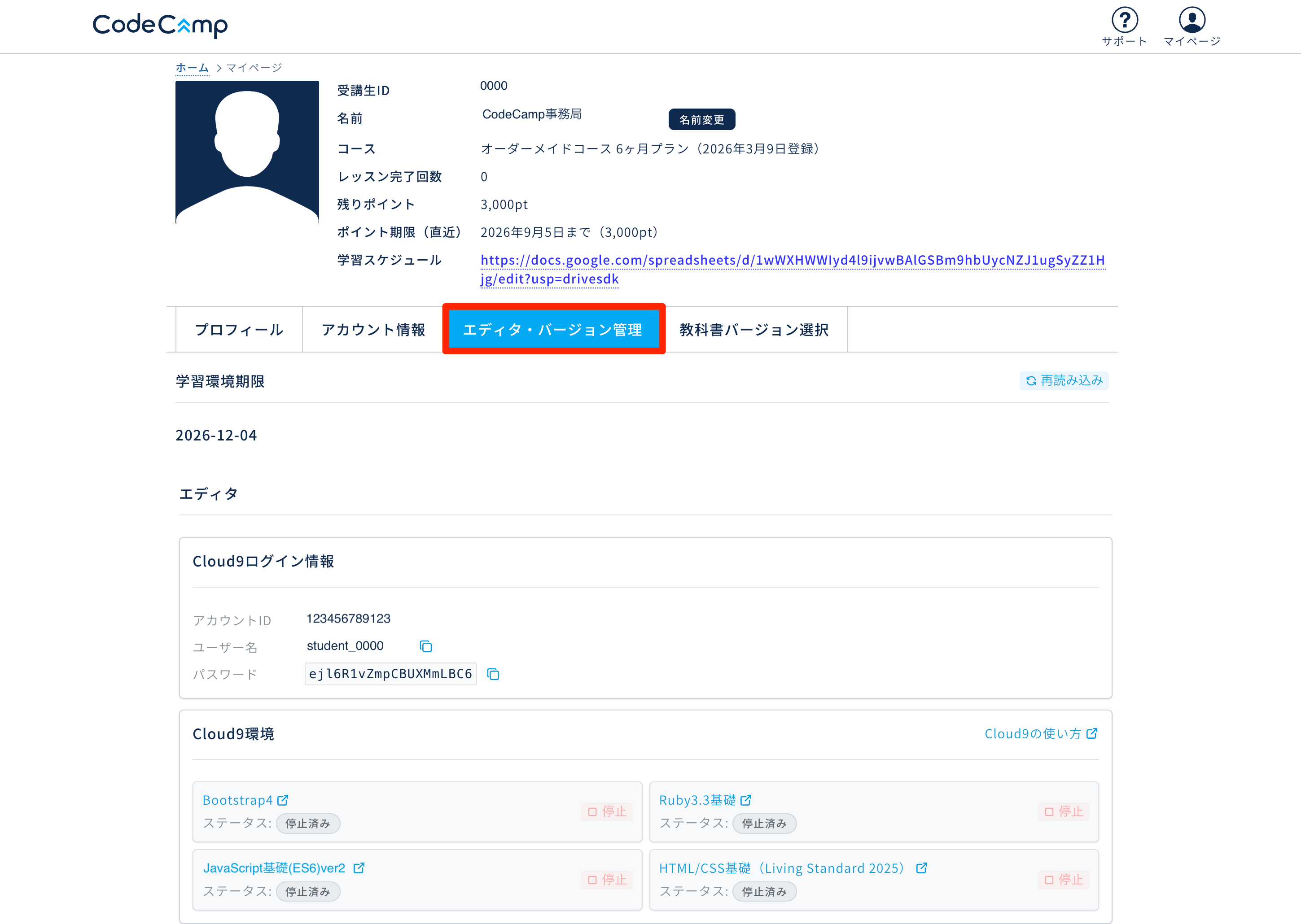
Task: Click the password field ejl6R1vZmpCBUXMmLBC6
Action: (390, 674)
